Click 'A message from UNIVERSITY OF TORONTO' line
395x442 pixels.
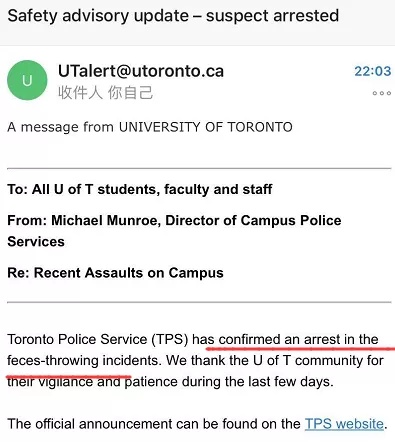coord(150,127)
